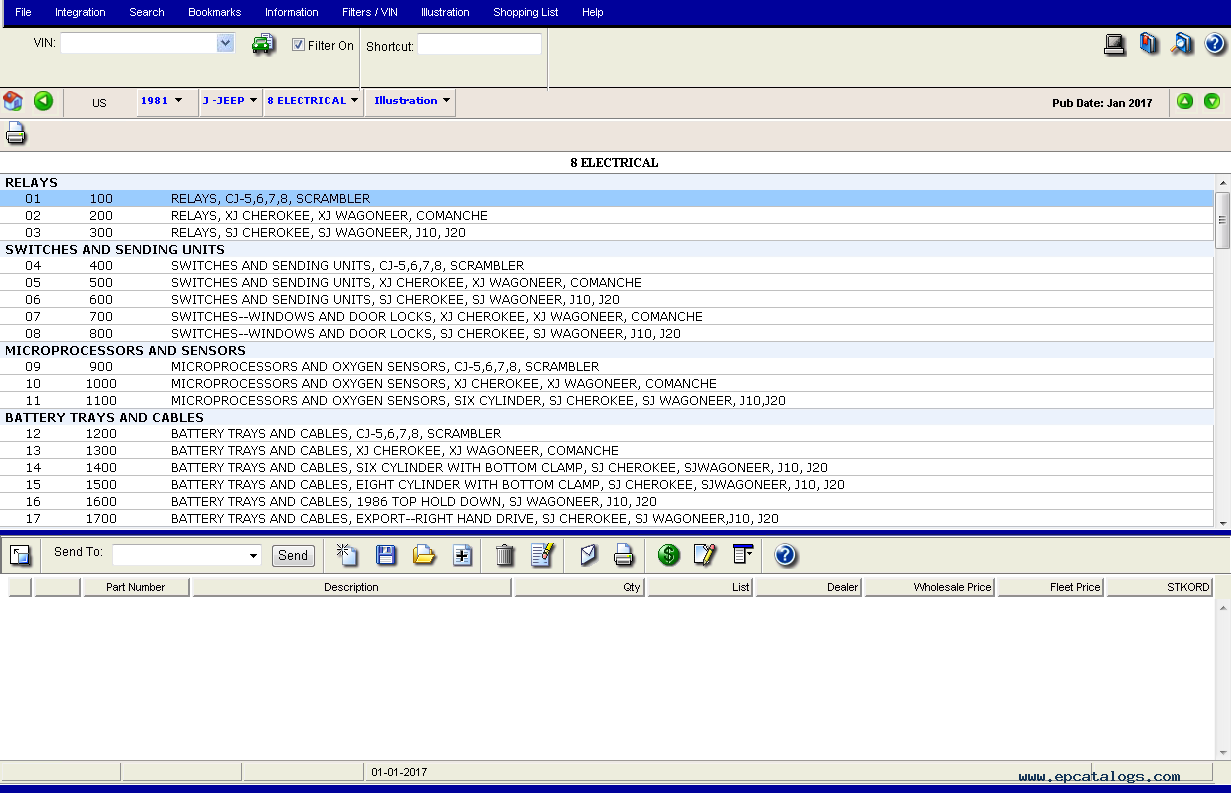Image resolution: width=1231 pixels, height=793 pixels.
Task: Uncheck the Filter On checkbox
Action: [x=298, y=45]
